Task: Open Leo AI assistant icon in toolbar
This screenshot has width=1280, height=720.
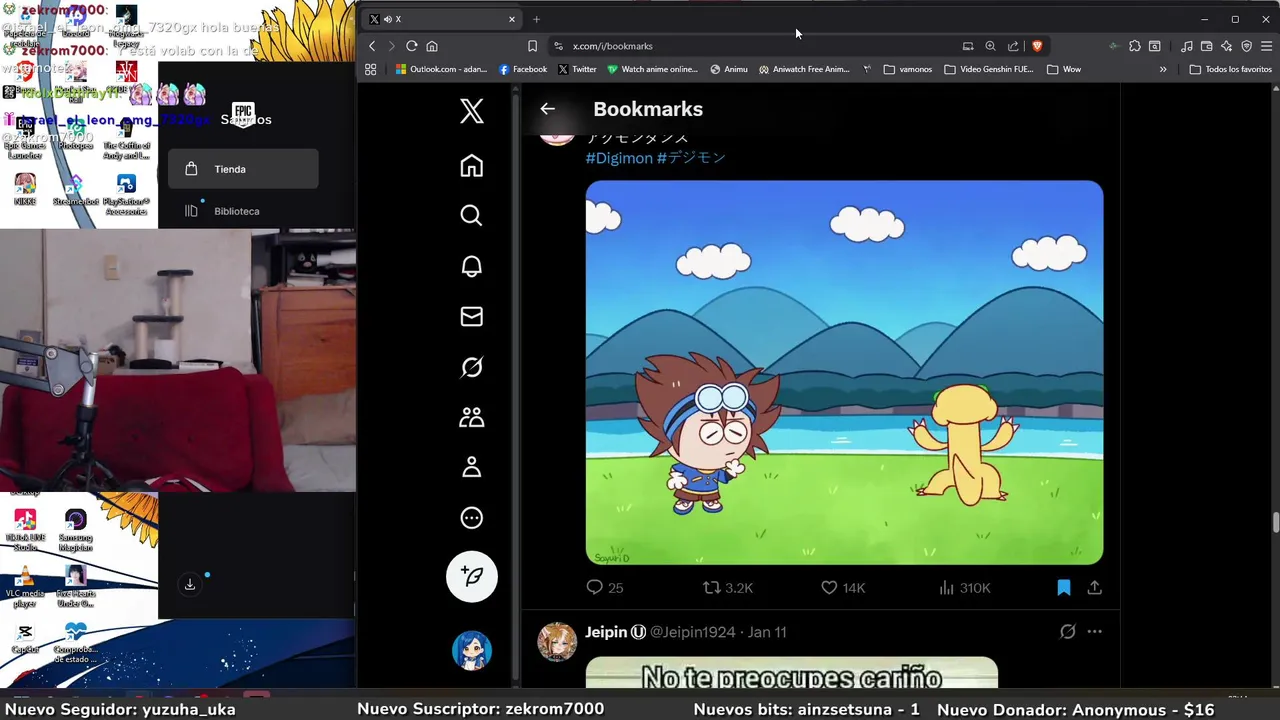Action: point(1226,46)
